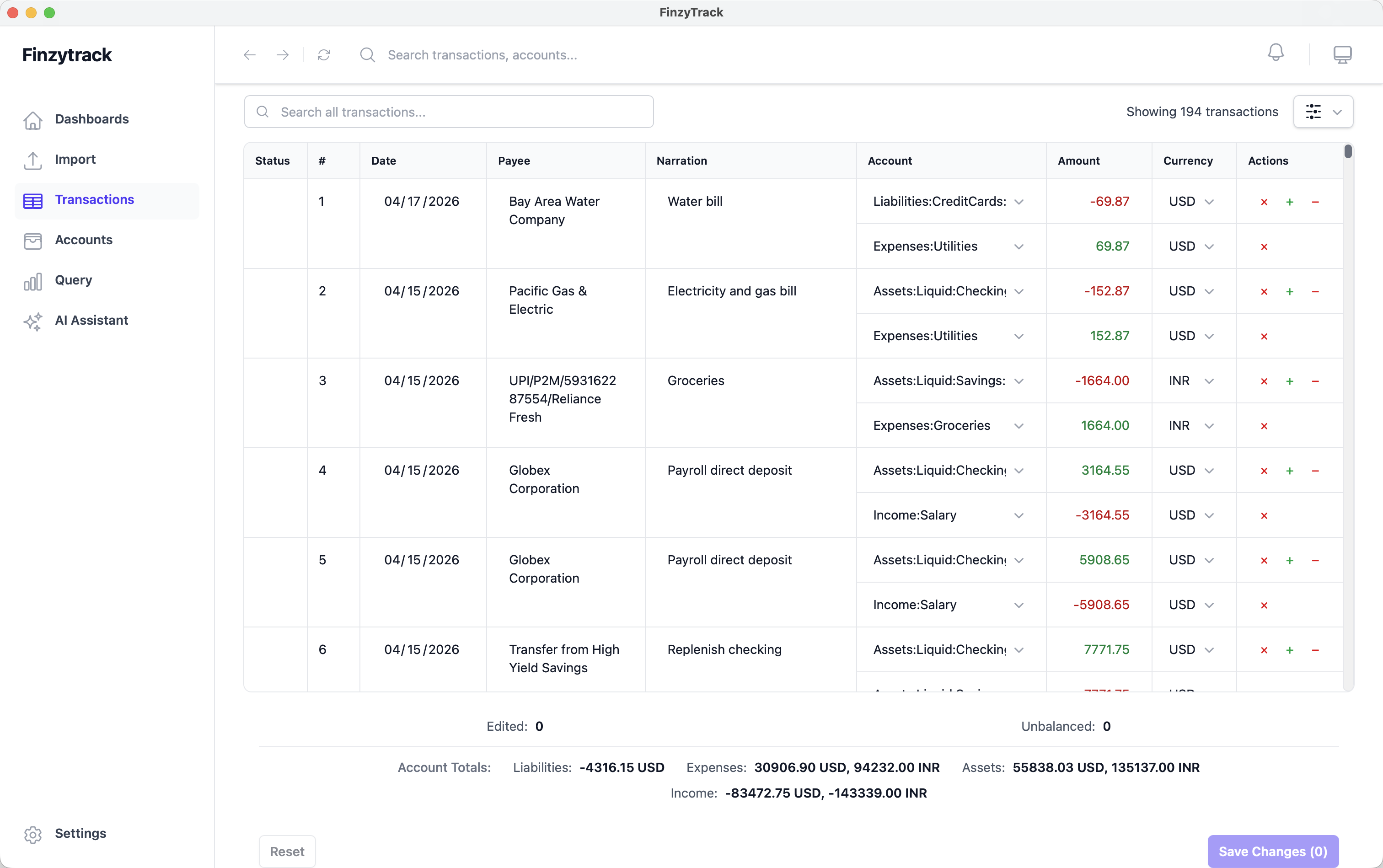Click the Reset button

(287, 852)
